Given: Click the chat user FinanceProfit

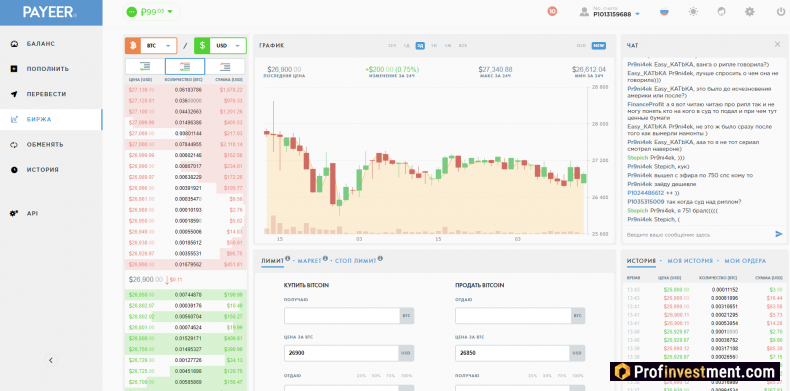Looking at the screenshot, I should tap(645, 104).
